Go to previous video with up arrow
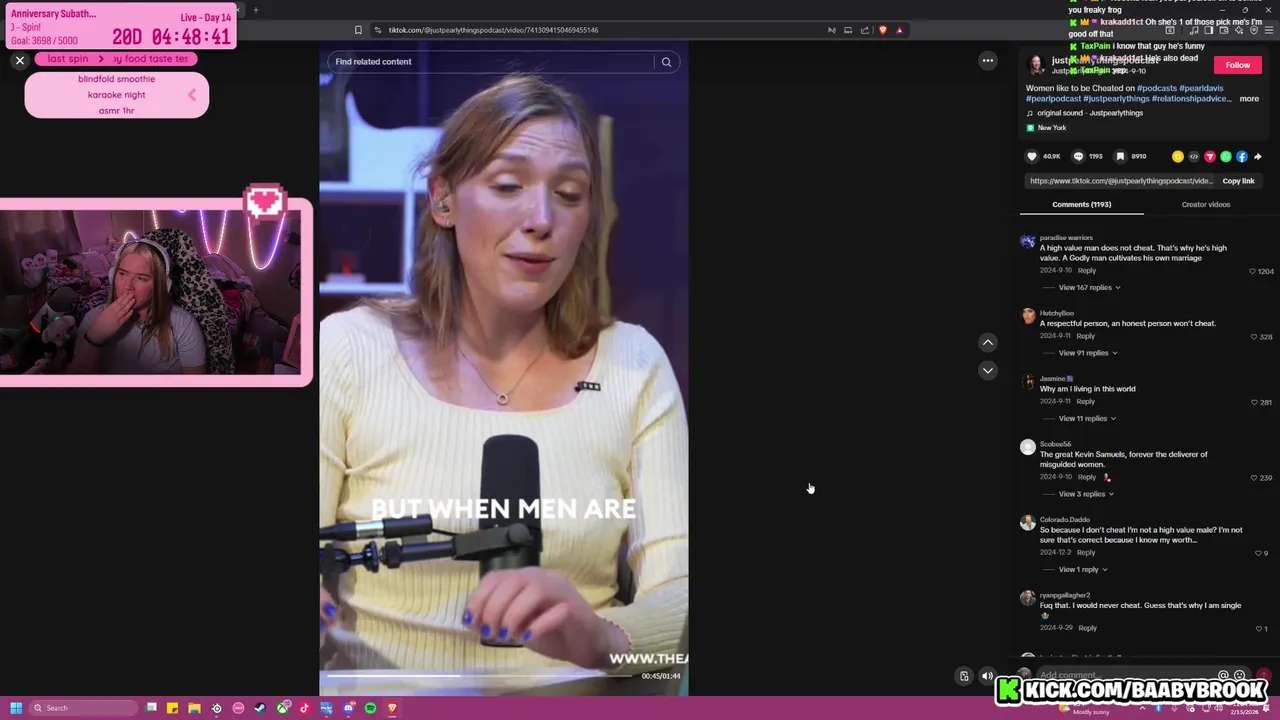The image size is (1280, 720). pyautogui.click(x=987, y=342)
